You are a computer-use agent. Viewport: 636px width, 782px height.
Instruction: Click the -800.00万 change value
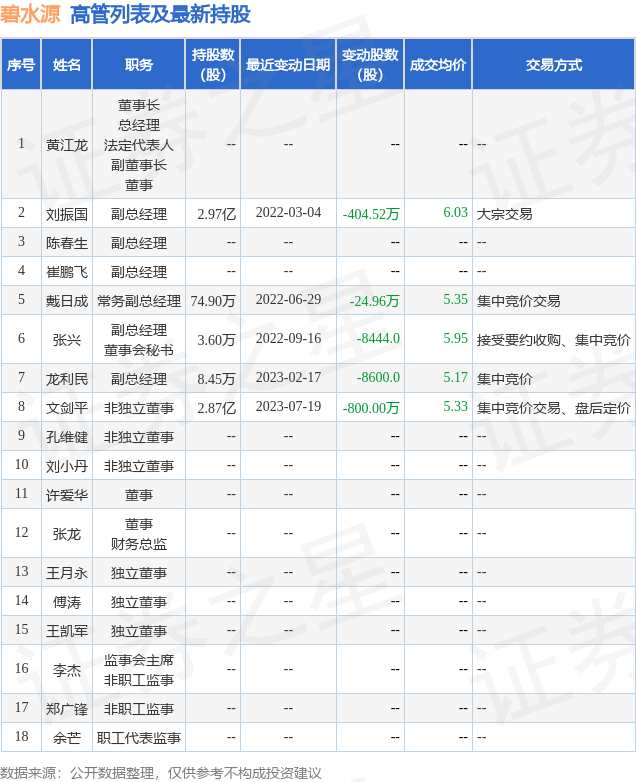coord(371,408)
